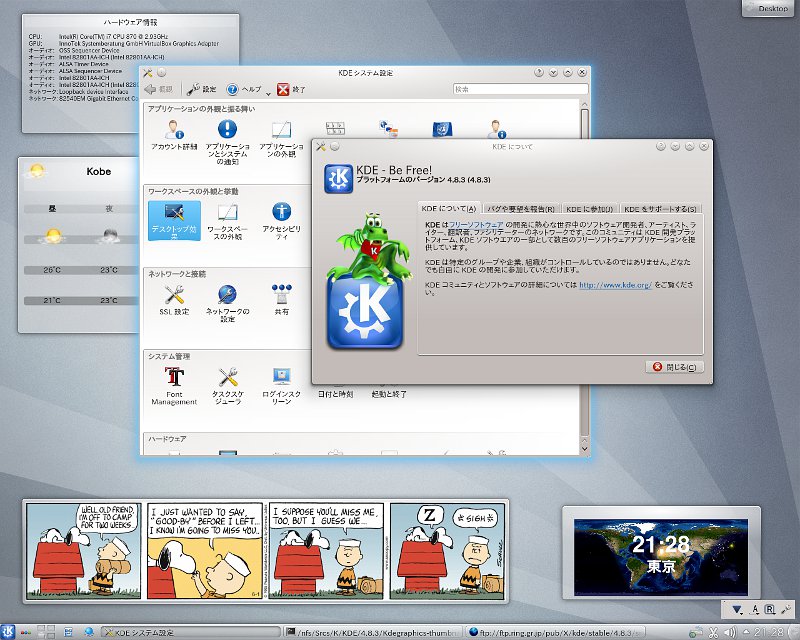Open SSL 設定 module
800x640 pixels.
point(174,300)
